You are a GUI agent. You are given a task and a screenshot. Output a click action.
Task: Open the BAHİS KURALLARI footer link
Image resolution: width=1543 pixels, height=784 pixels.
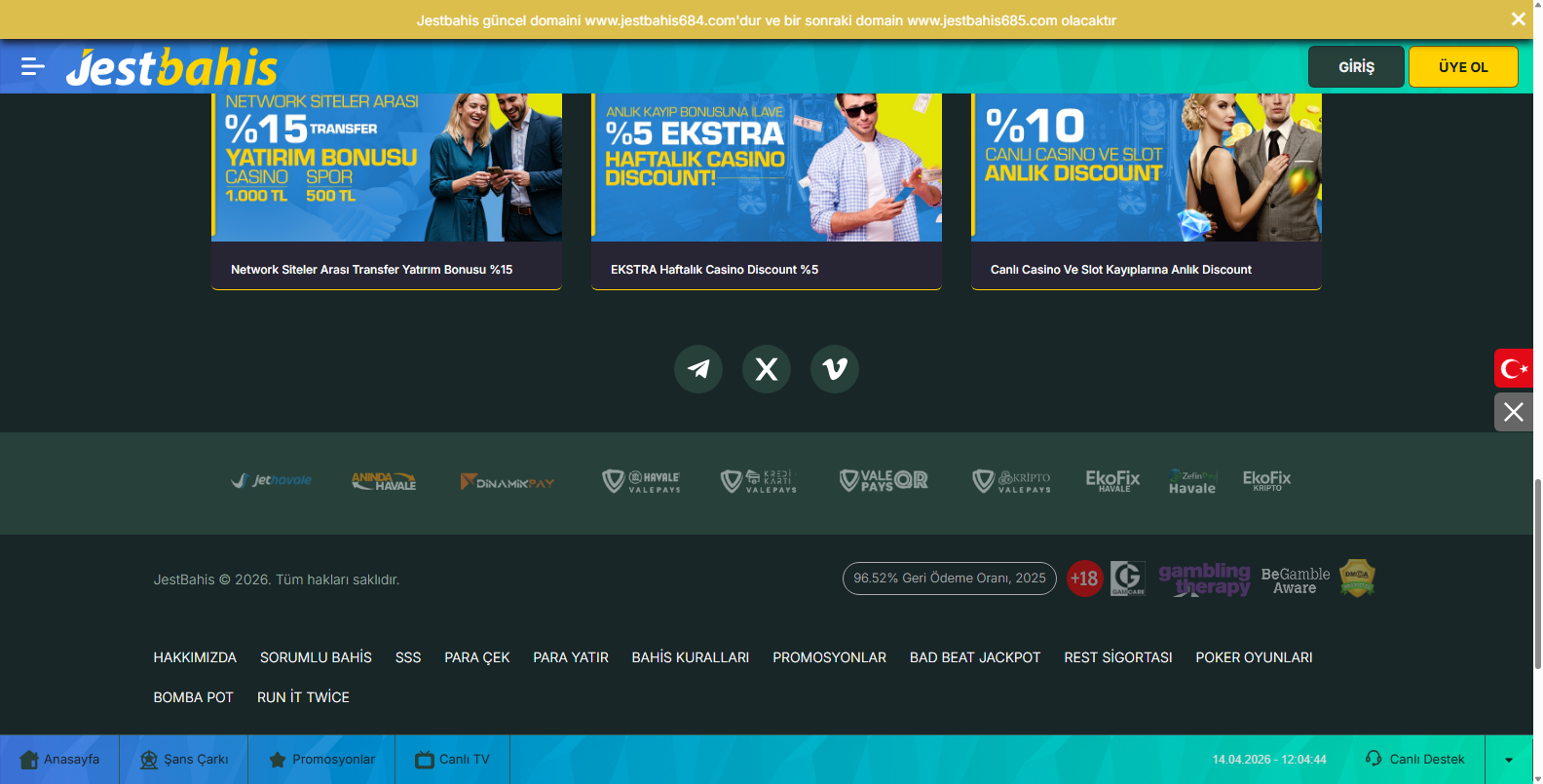[x=691, y=657]
